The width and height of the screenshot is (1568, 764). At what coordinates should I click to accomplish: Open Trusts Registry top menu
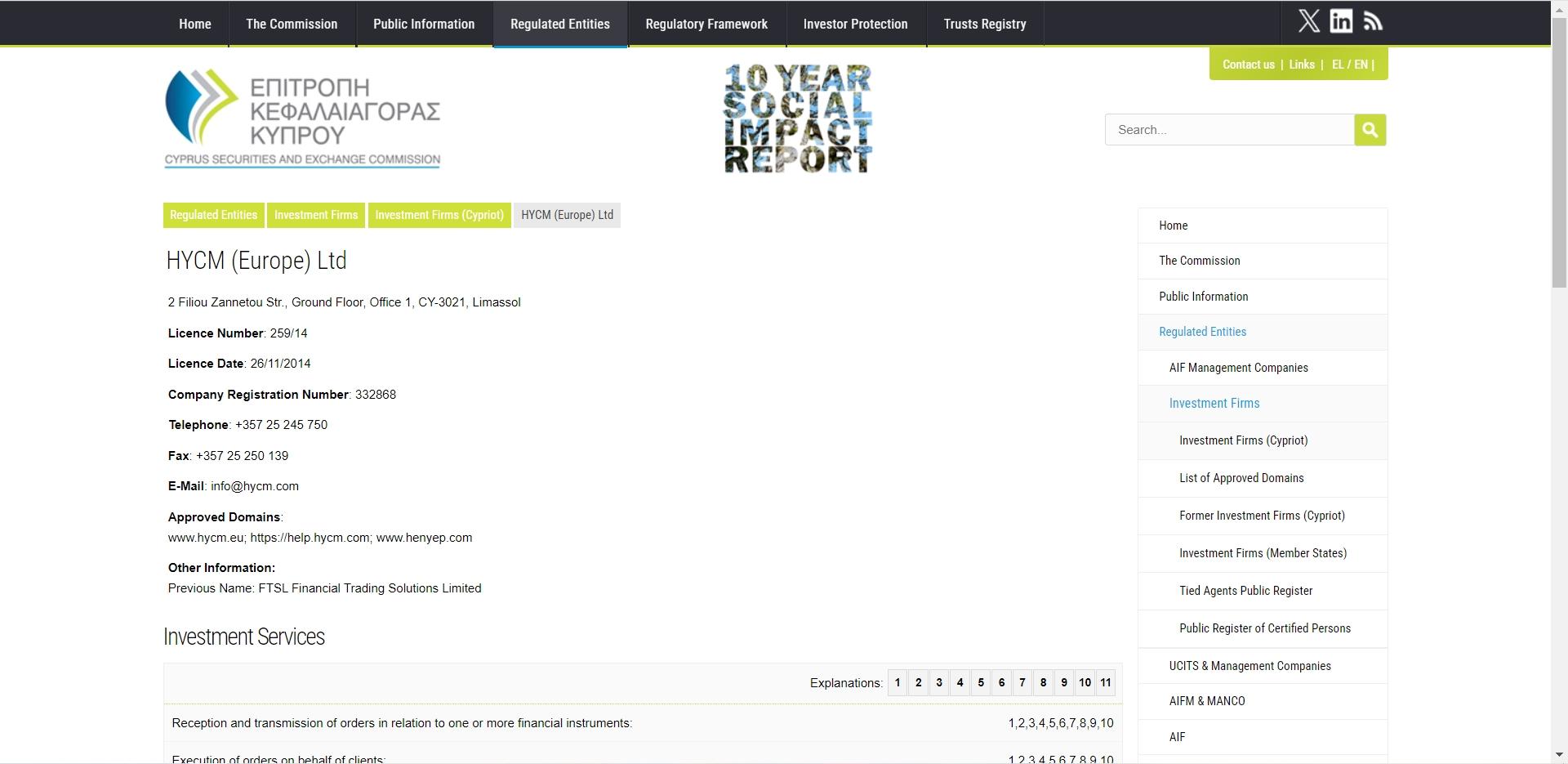pyautogui.click(x=985, y=24)
